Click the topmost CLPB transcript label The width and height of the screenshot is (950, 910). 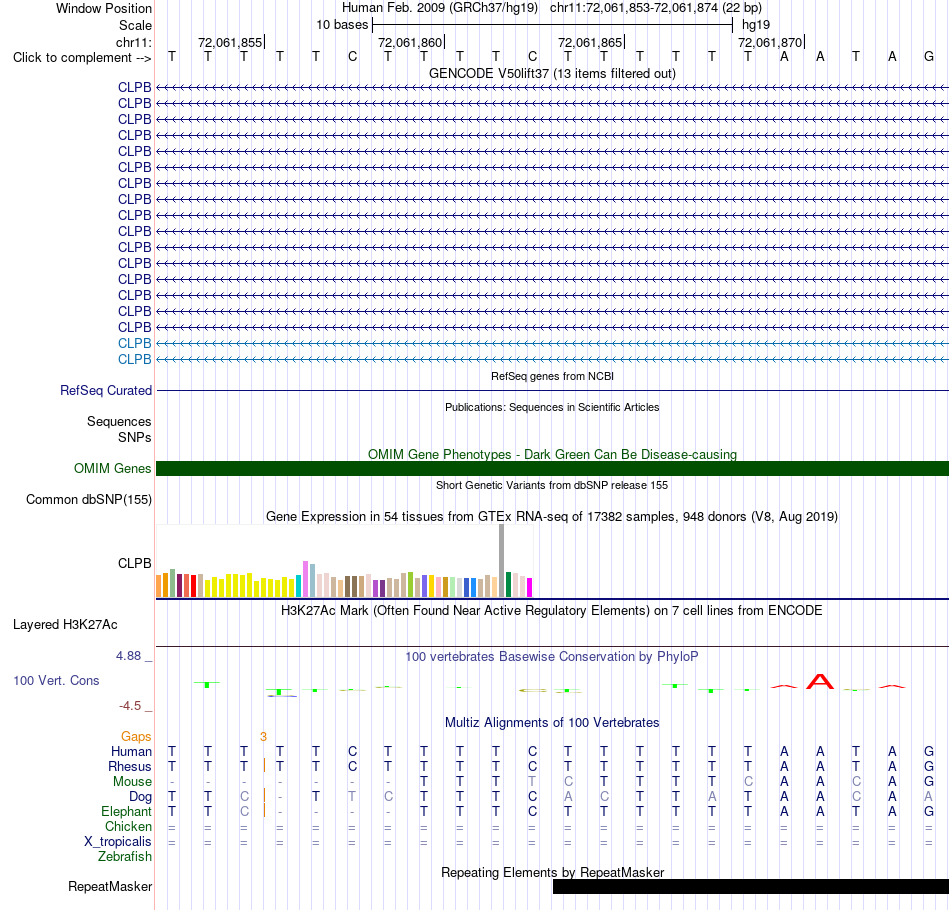pos(135,87)
